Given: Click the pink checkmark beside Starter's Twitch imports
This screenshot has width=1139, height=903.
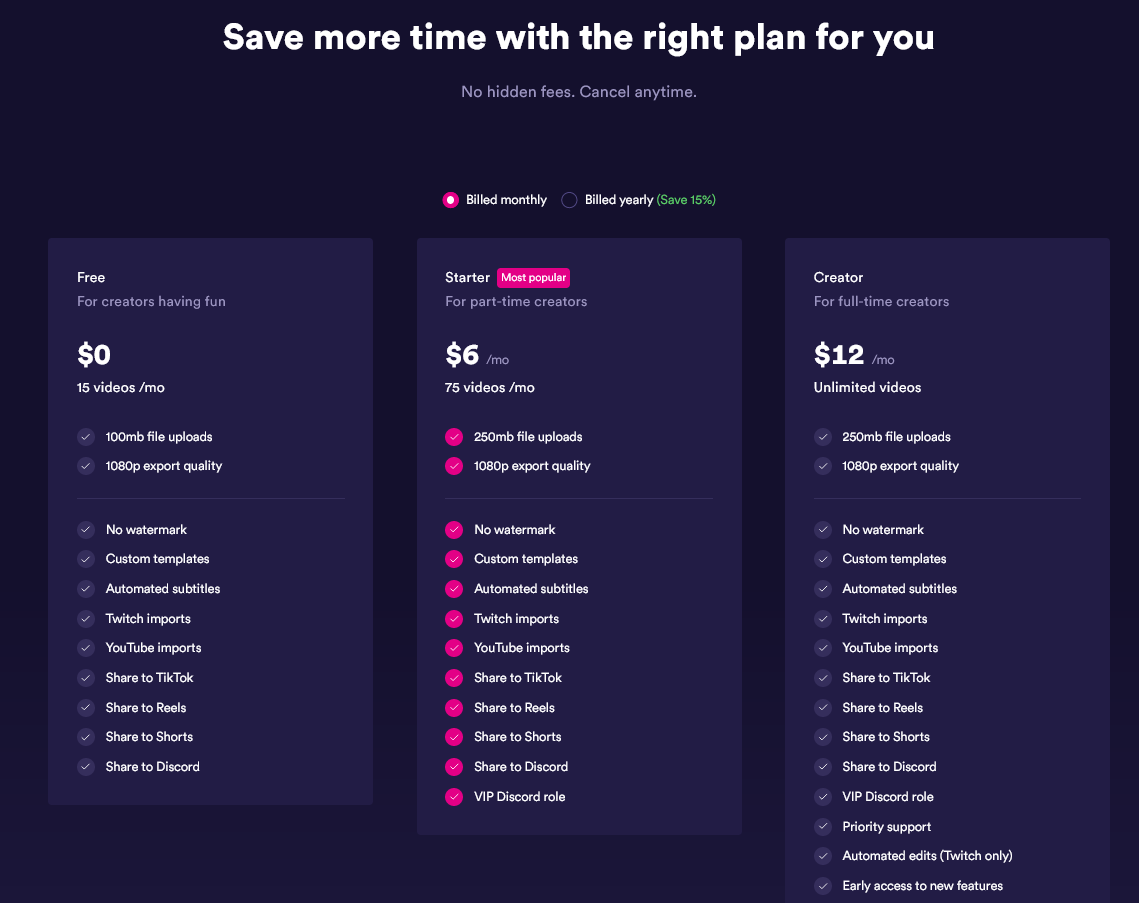Looking at the screenshot, I should click(454, 619).
